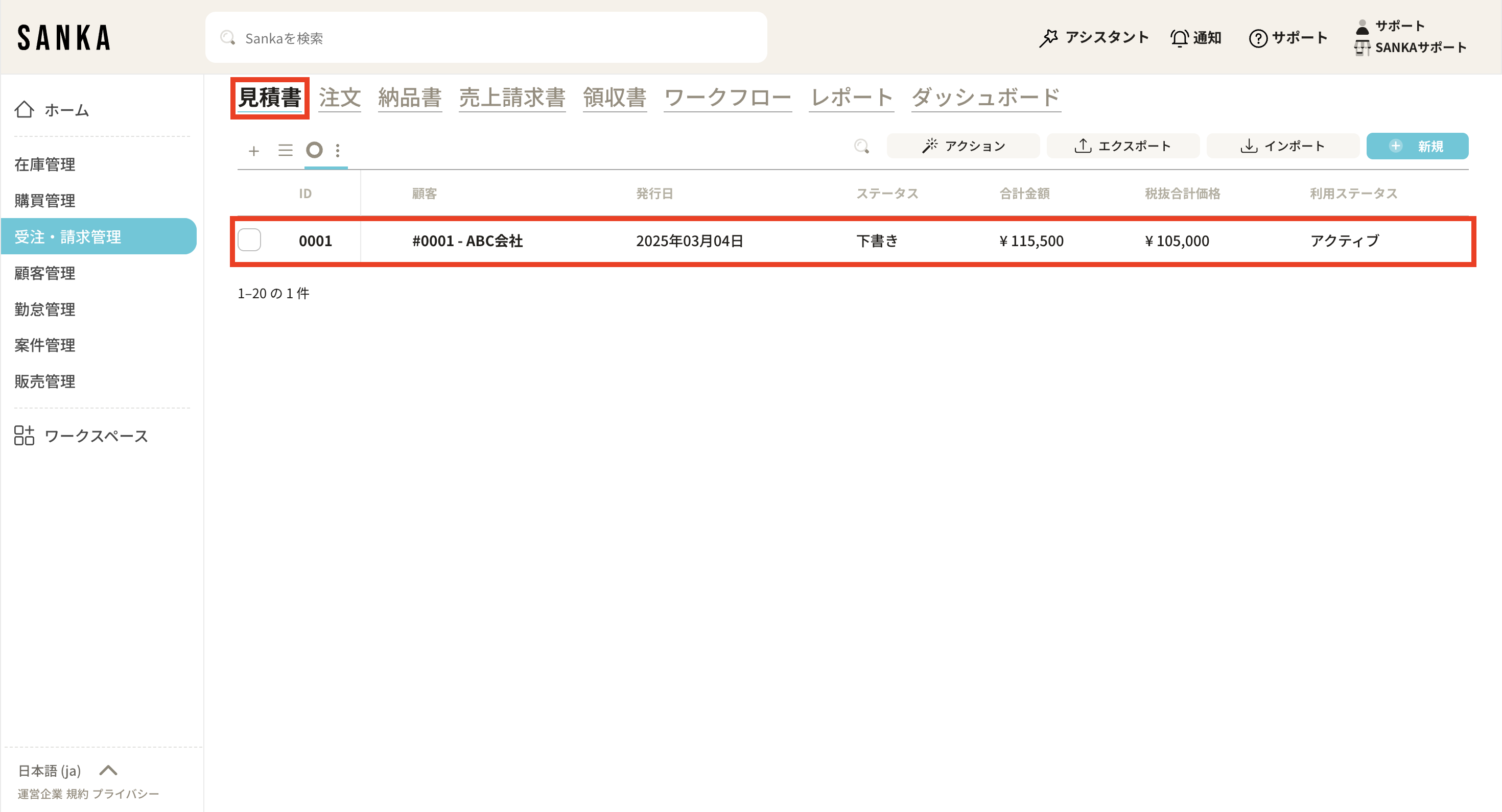This screenshot has height=812, width=1502.
Task: Open the notifications bell
Action: click(1179, 38)
